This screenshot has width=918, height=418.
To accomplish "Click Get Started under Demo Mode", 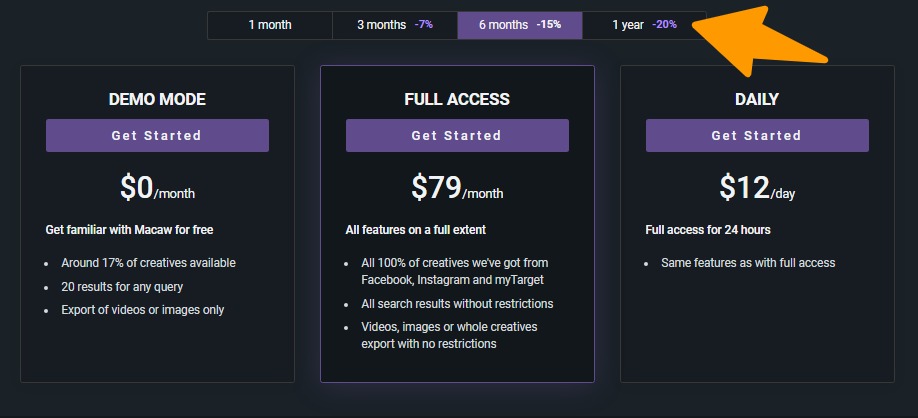I will 157,135.
